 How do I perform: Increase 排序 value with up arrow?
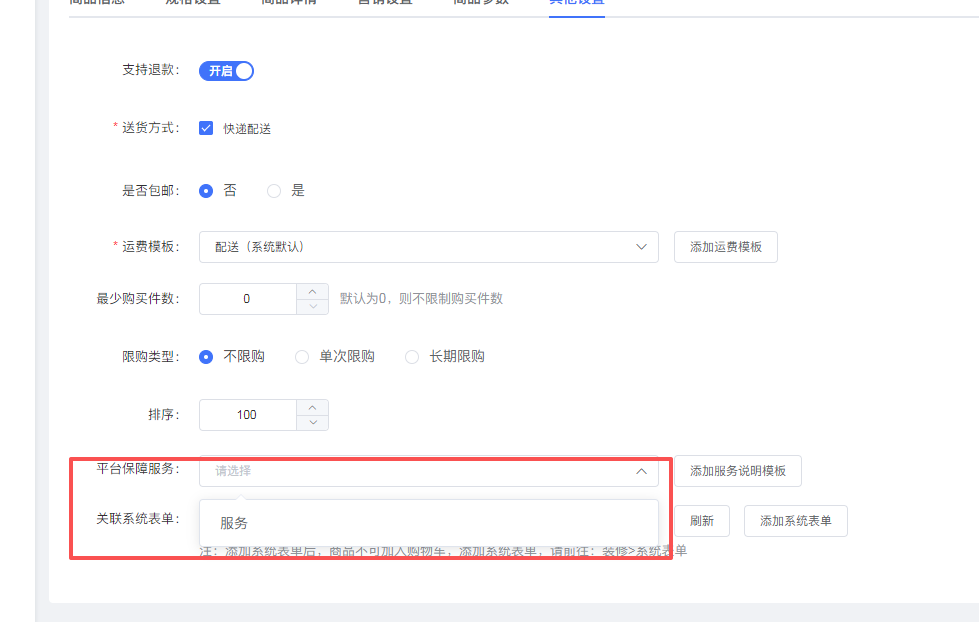313,407
